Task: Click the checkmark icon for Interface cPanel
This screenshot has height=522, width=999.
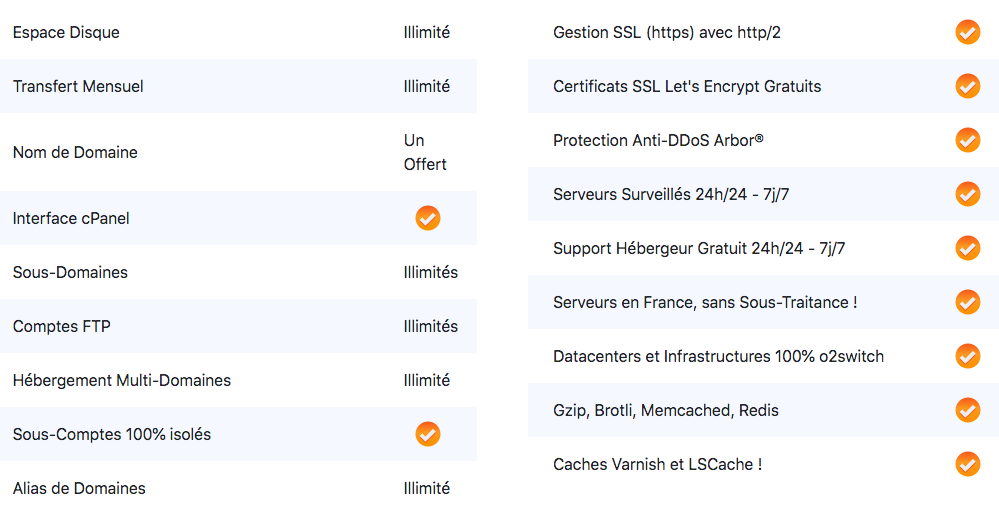Action: 428,218
